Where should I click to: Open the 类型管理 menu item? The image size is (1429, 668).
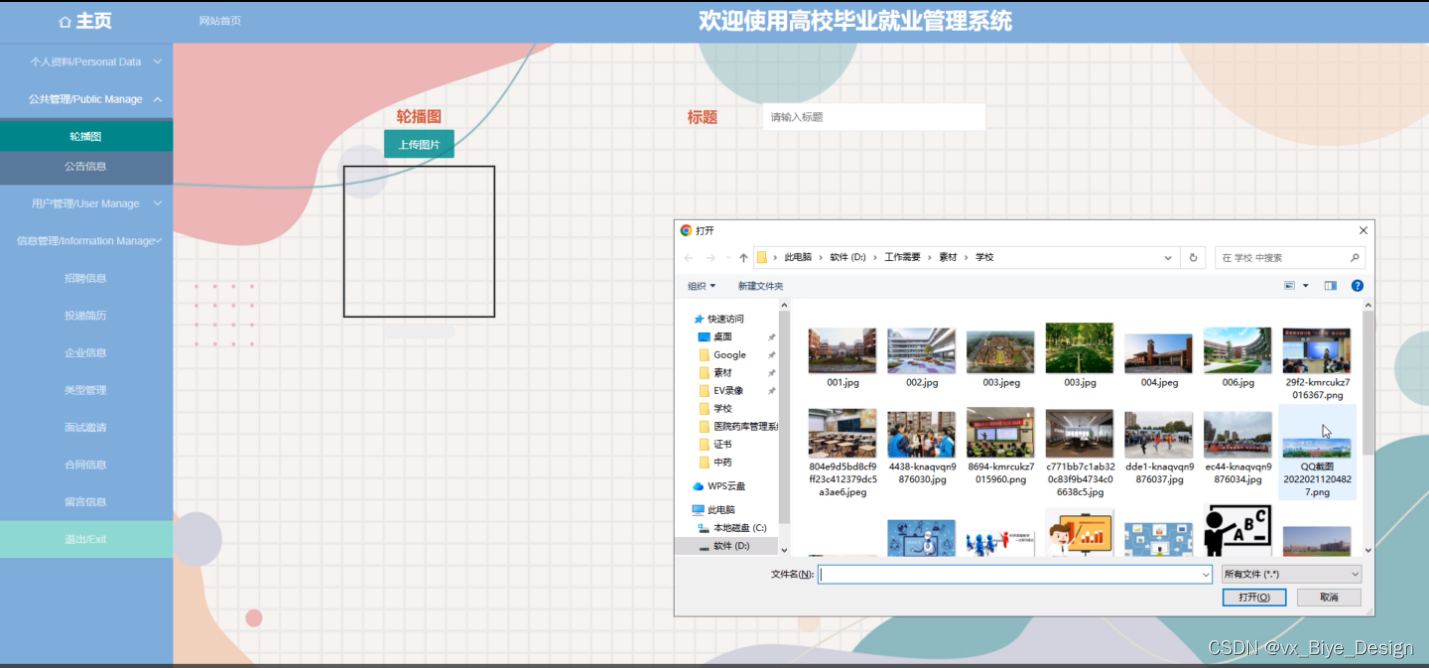coord(86,390)
